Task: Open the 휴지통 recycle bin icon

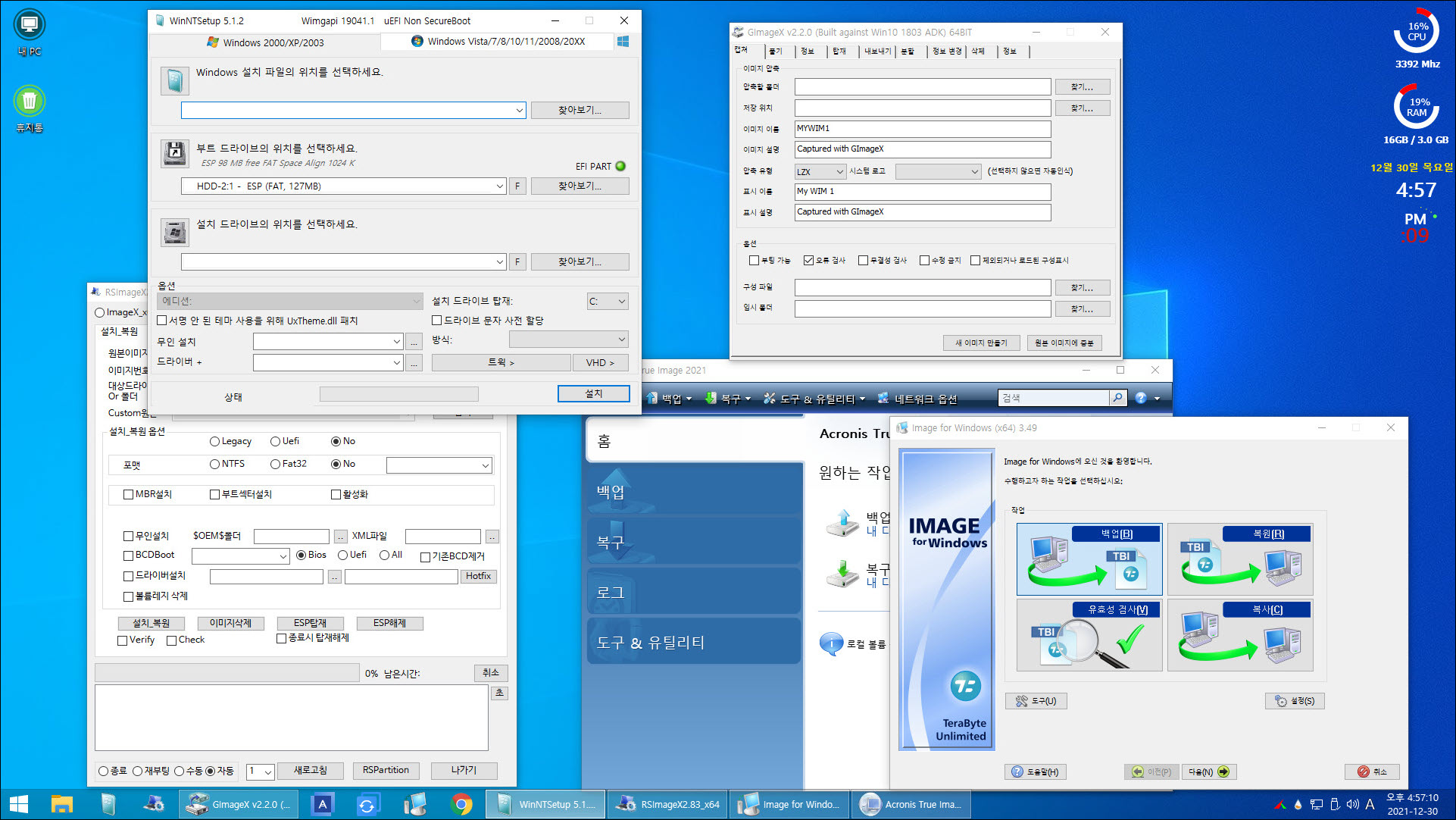Action: (30, 108)
